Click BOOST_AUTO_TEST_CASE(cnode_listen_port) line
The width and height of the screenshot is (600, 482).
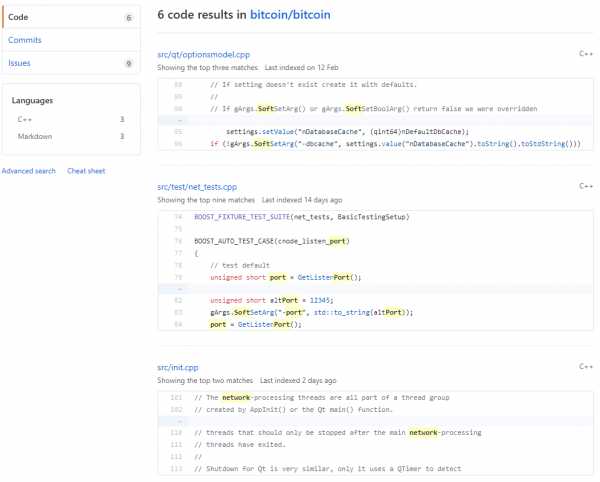coord(272,241)
